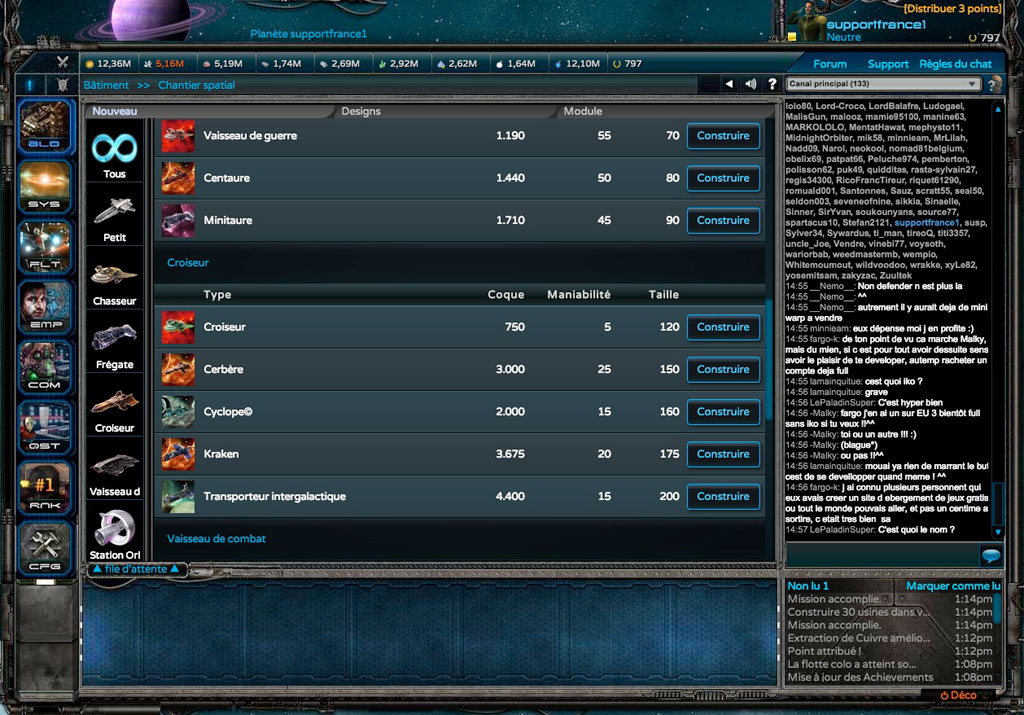
Task: Toggle game sound with speaker icon
Action: 750,84
